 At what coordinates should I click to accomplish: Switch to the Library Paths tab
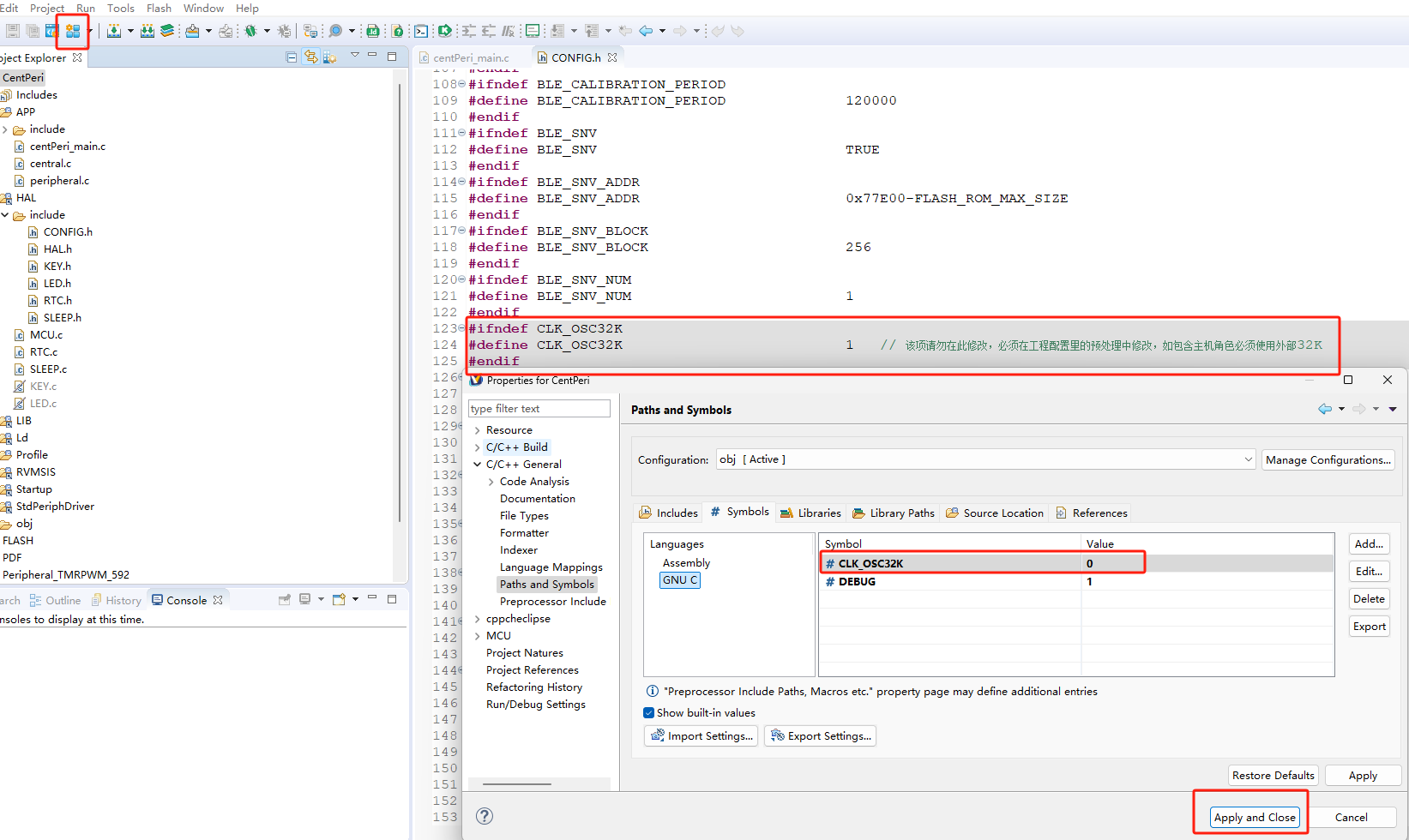pos(894,513)
